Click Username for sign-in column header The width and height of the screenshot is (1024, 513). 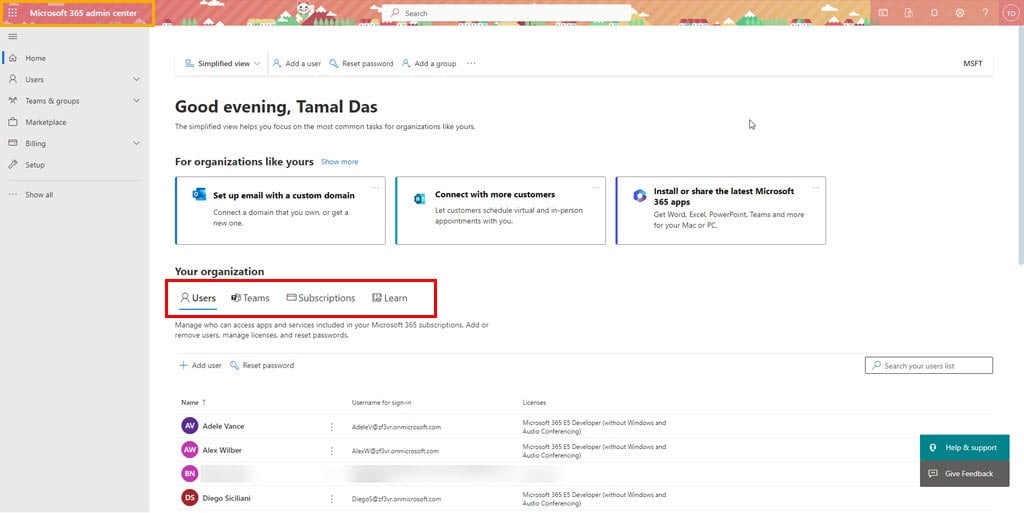[382, 403]
